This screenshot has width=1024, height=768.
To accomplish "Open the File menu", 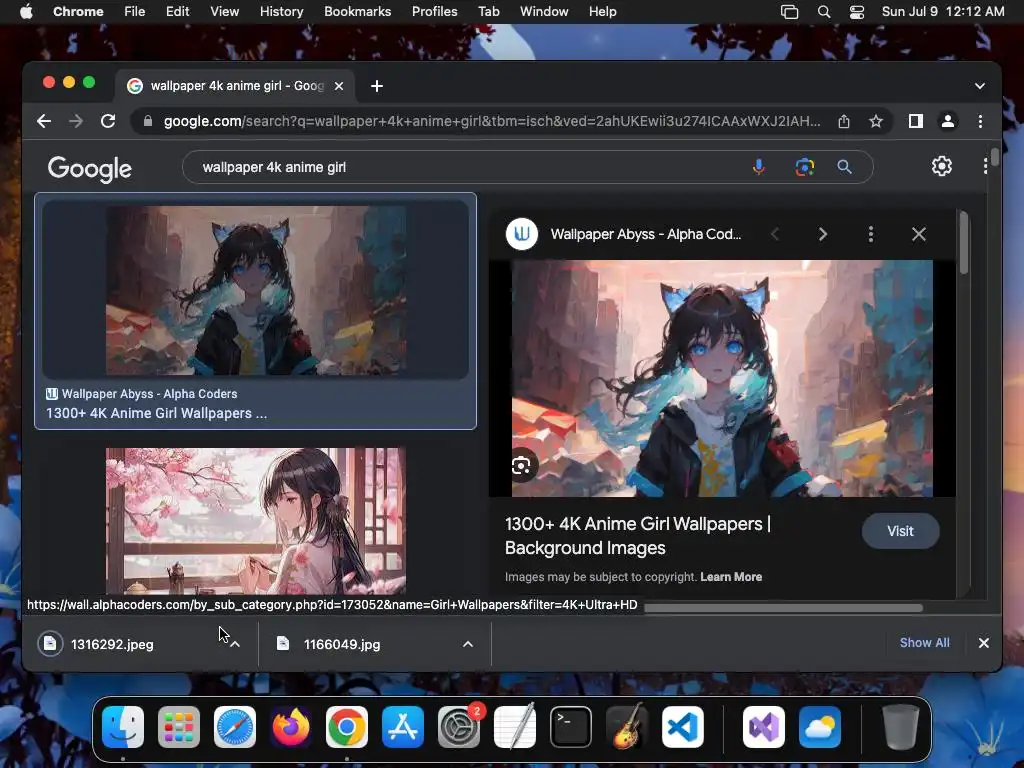I will (x=135, y=12).
